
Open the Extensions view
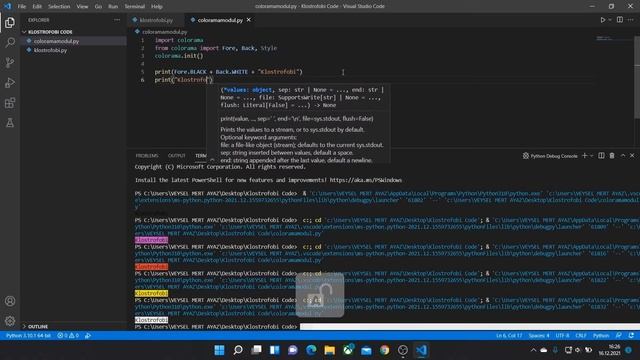10,102
